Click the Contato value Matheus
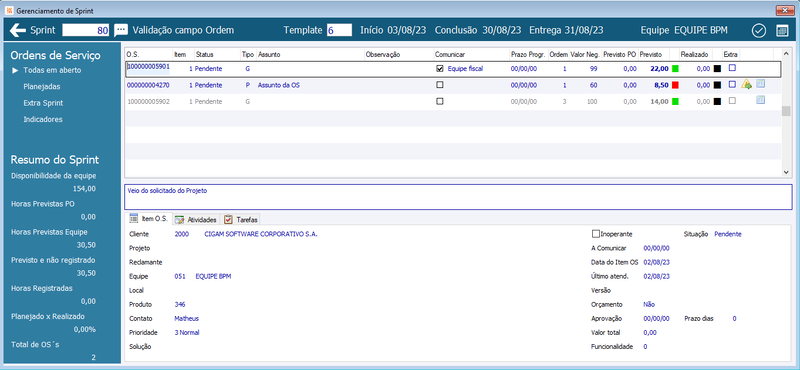The image size is (800, 370). [x=187, y=318]
